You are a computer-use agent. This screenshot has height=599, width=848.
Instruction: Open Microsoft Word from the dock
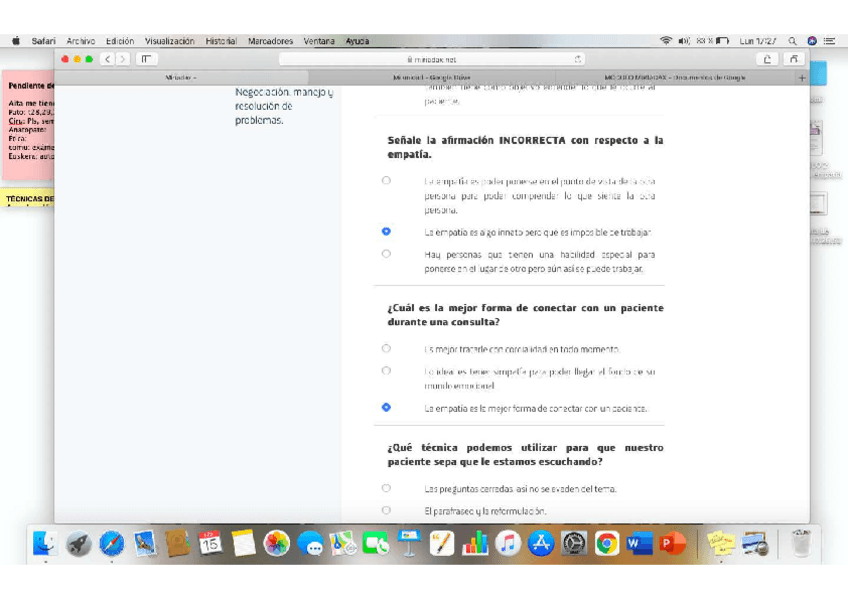[640, 543]
